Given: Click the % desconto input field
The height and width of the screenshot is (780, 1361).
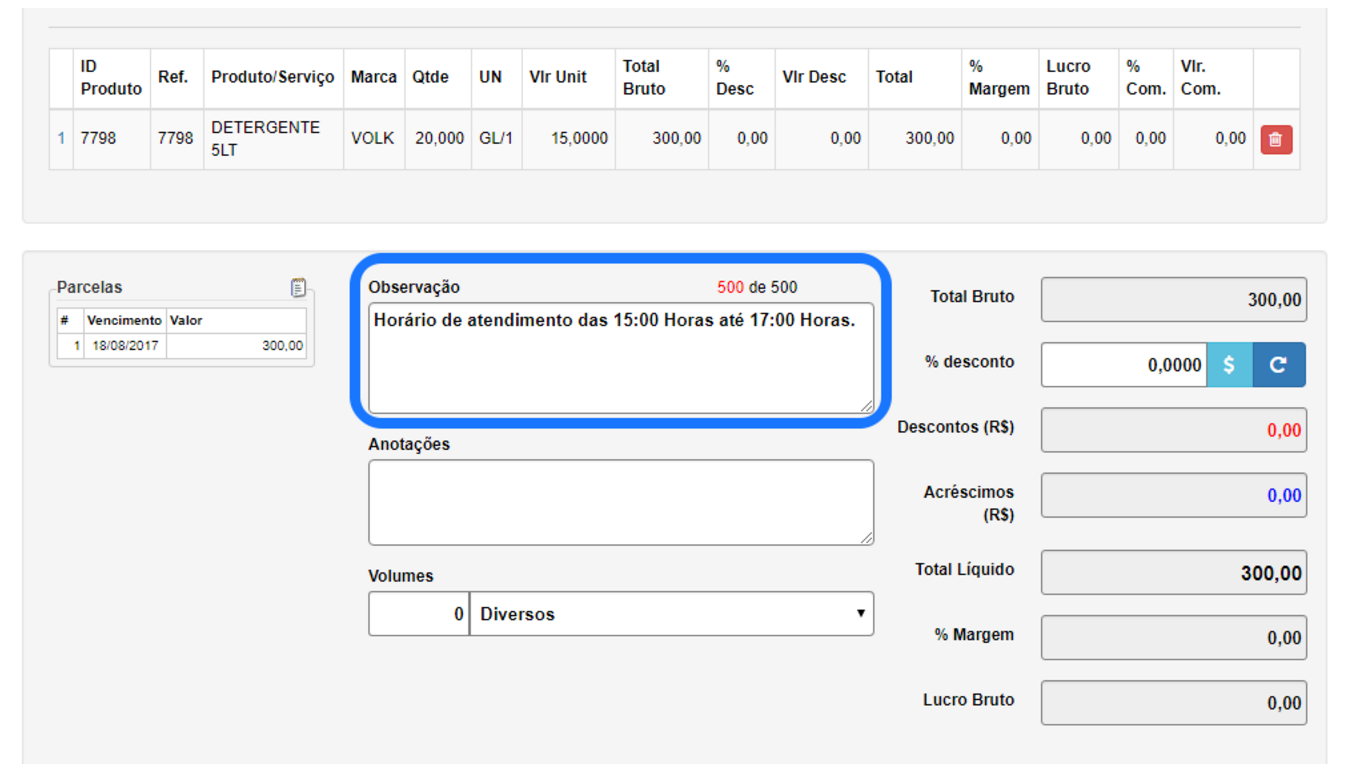Looking at the screenshot, I should tap(1123, 365).
